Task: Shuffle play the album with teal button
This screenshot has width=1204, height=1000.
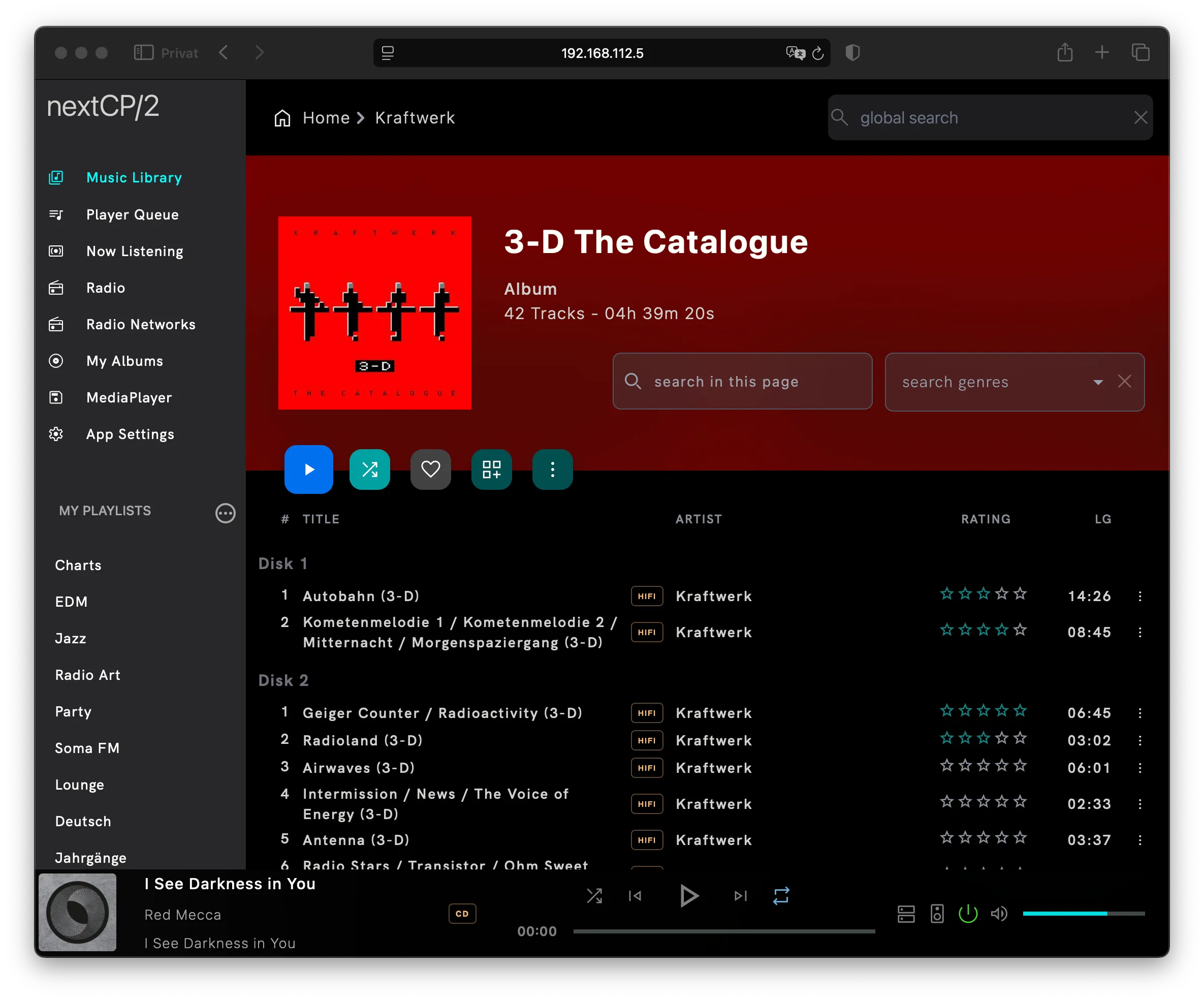Action: coord(370,470)
